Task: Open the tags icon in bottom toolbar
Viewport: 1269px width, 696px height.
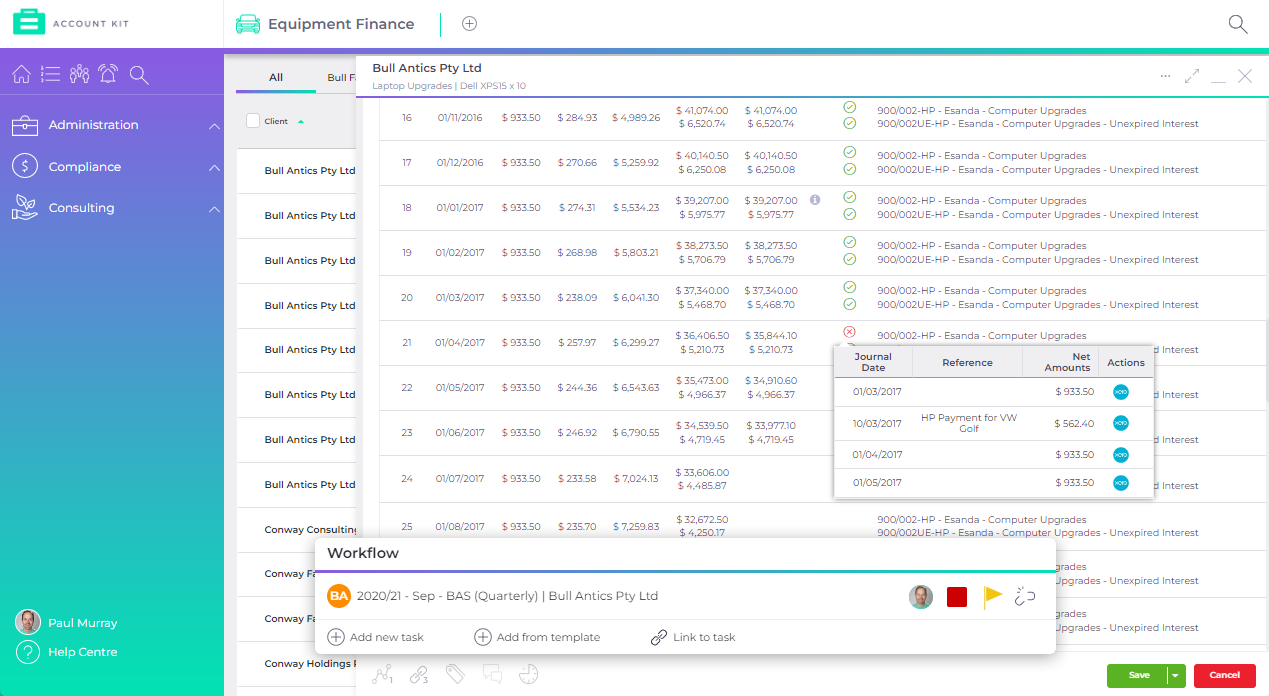Action: tap(455, 674)
